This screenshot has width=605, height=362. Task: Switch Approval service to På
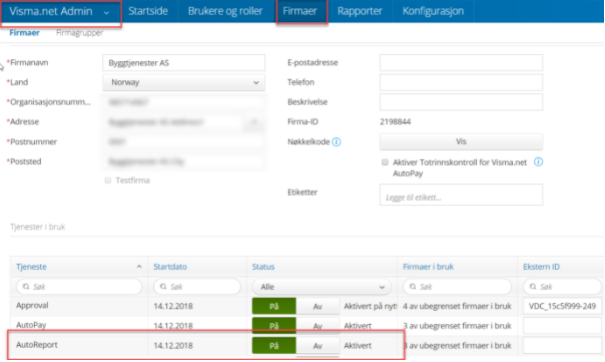coord(274,306)
